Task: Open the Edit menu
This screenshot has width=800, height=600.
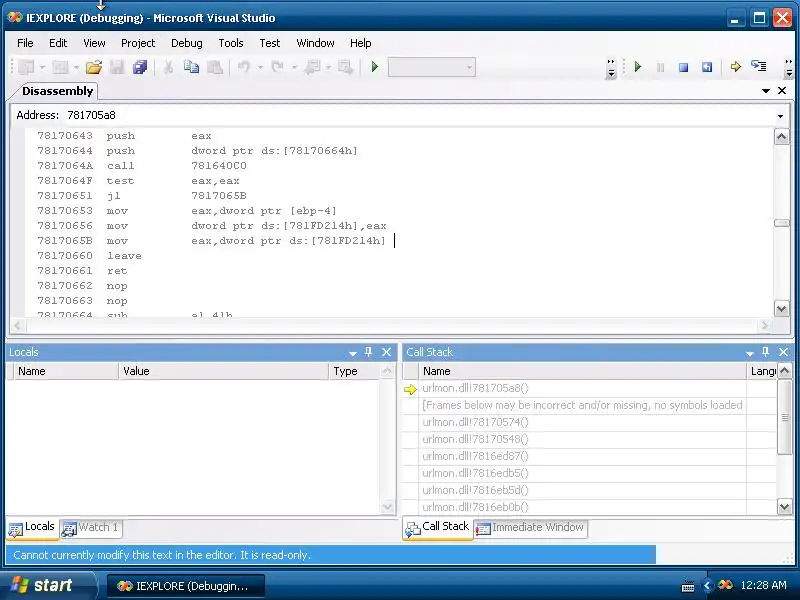Action: [x=58, y=43]
